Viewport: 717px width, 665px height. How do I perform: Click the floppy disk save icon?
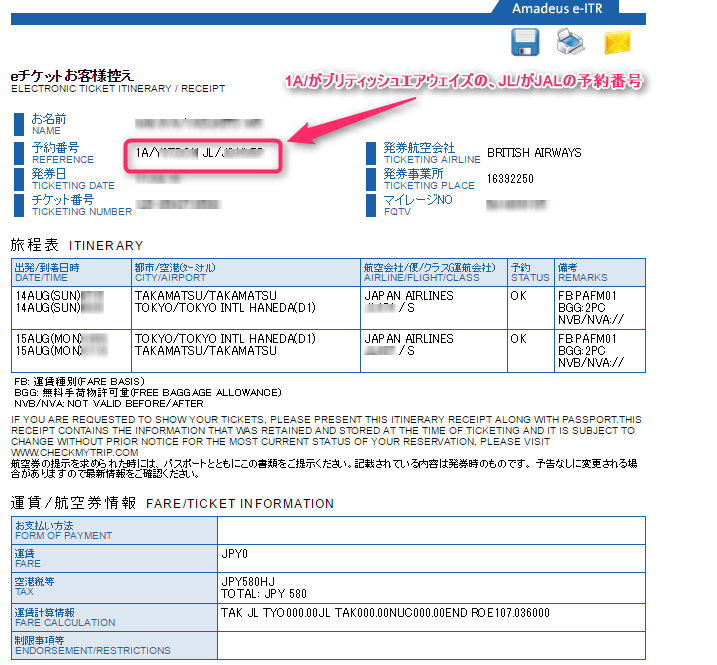click(524, 42)
